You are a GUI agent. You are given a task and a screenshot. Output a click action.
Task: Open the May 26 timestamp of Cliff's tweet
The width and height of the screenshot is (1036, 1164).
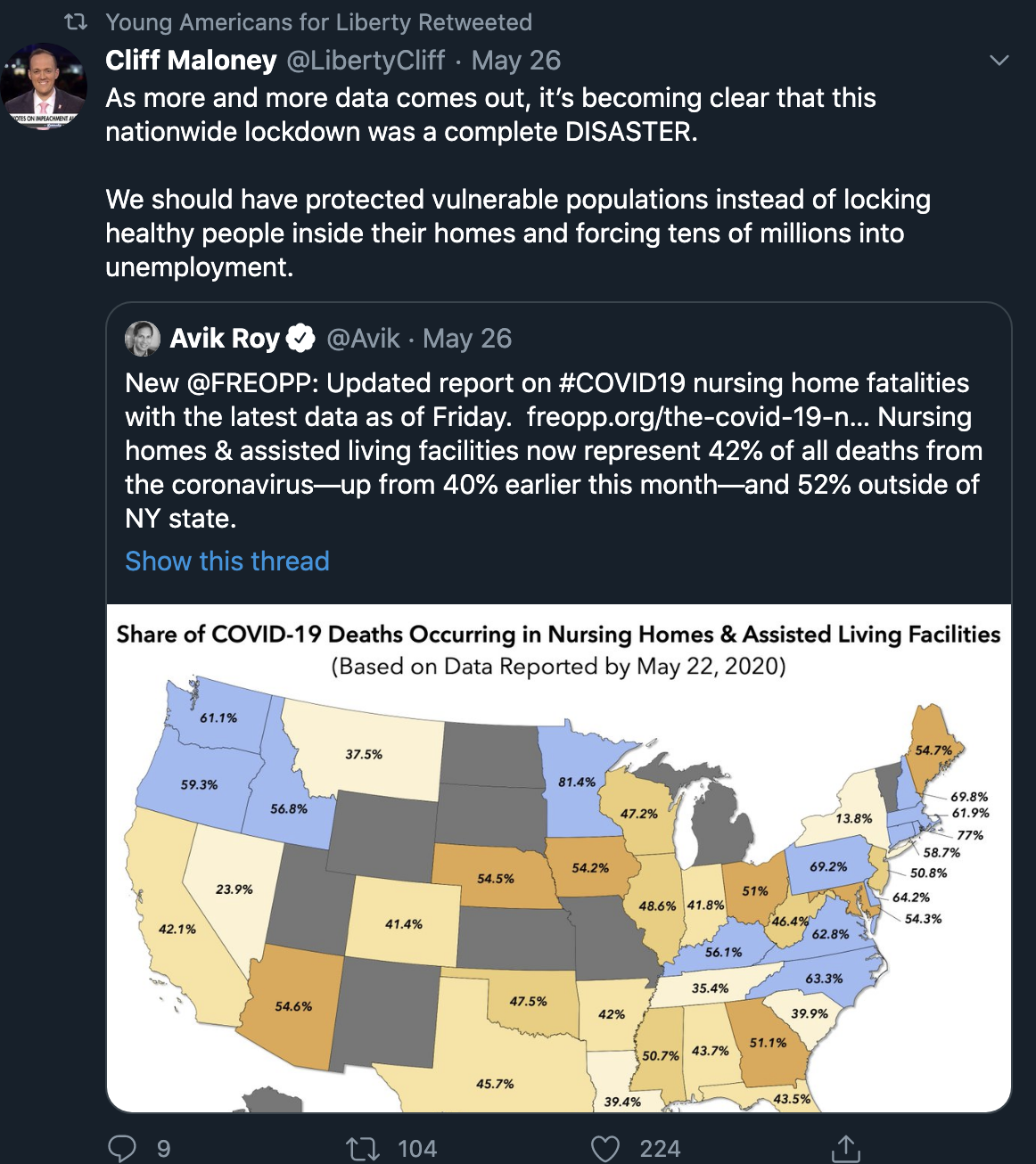pos(516,61)
